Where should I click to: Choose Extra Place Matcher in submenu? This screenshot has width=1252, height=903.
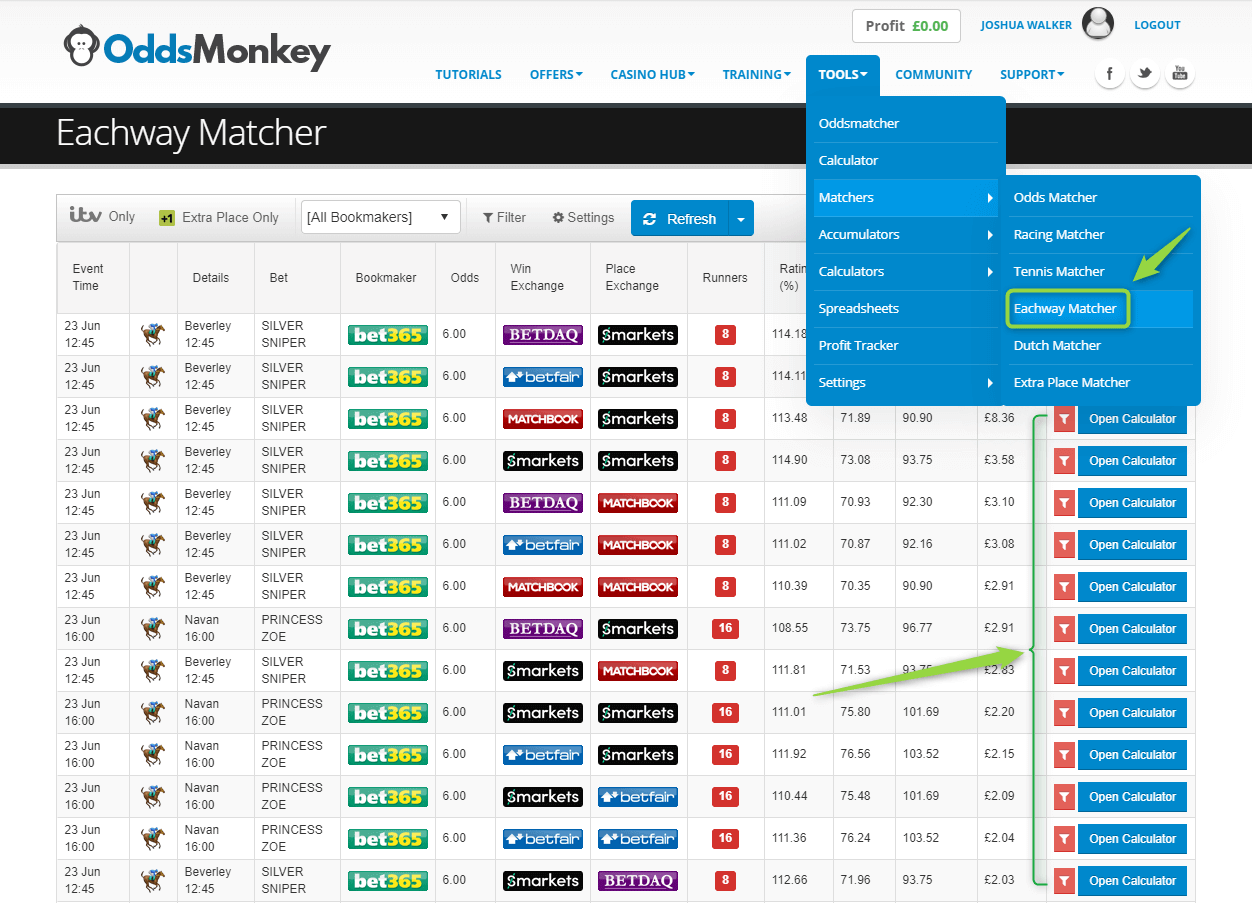pos(1101,382)
